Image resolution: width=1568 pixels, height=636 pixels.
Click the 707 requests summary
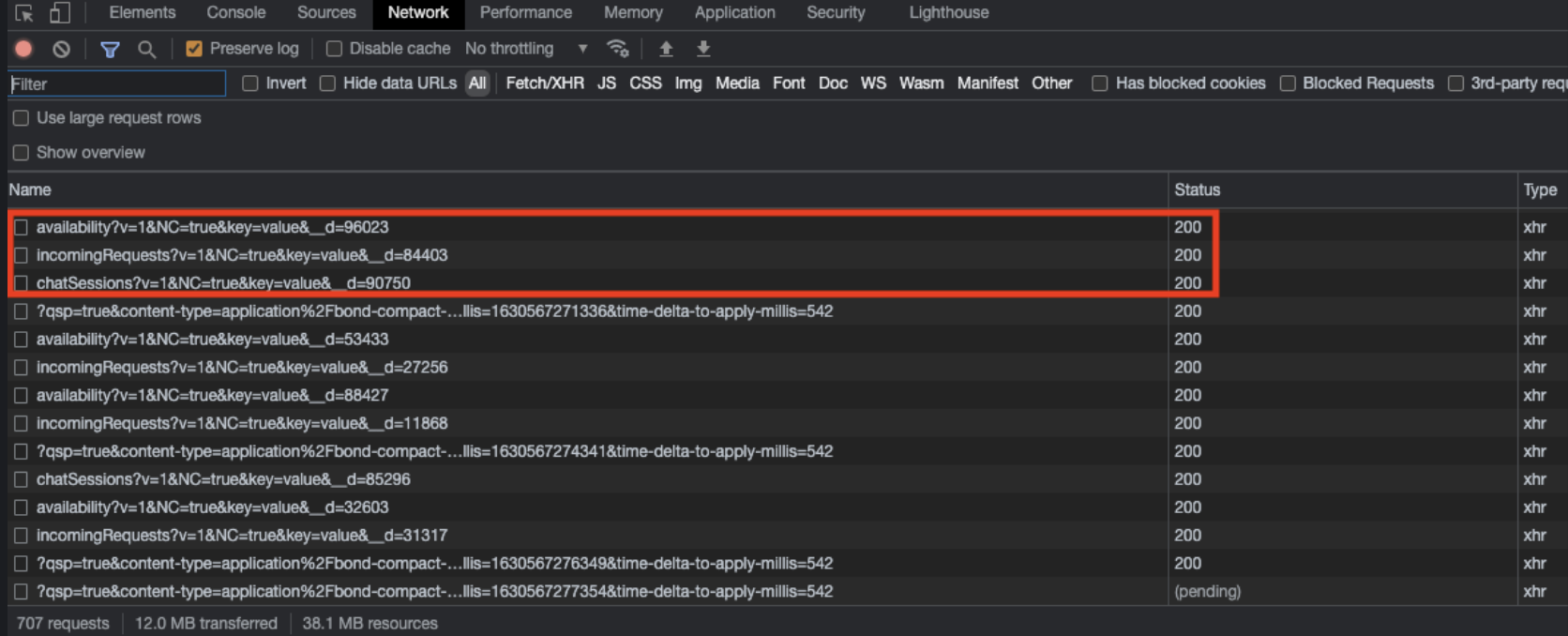63,624
